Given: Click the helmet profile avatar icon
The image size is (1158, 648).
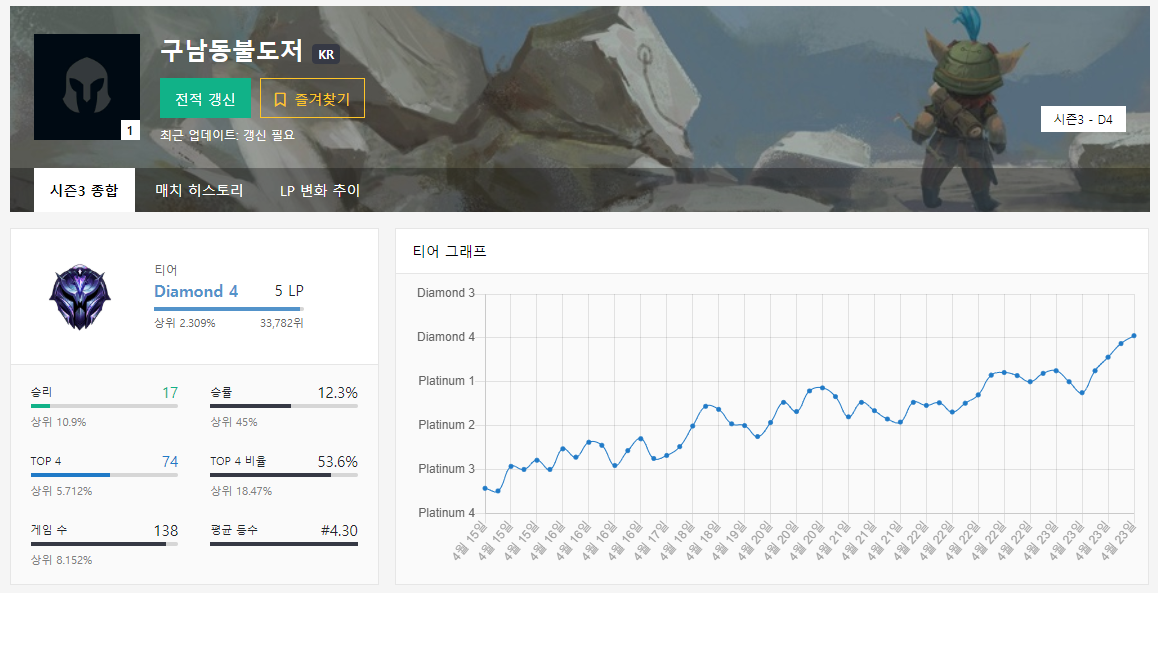Looking at the screenshot, I should (86, 87).
